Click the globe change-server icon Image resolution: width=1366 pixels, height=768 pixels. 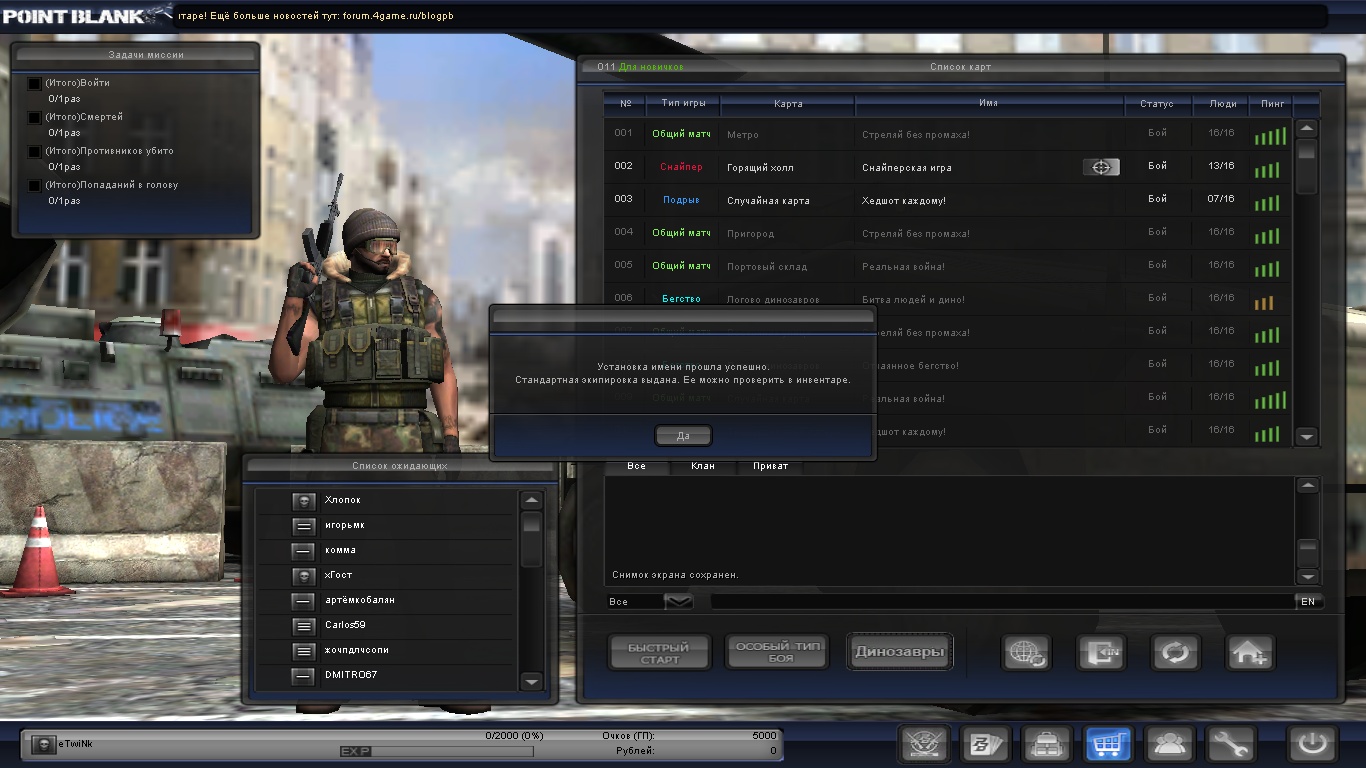(x=1026, y=653)
